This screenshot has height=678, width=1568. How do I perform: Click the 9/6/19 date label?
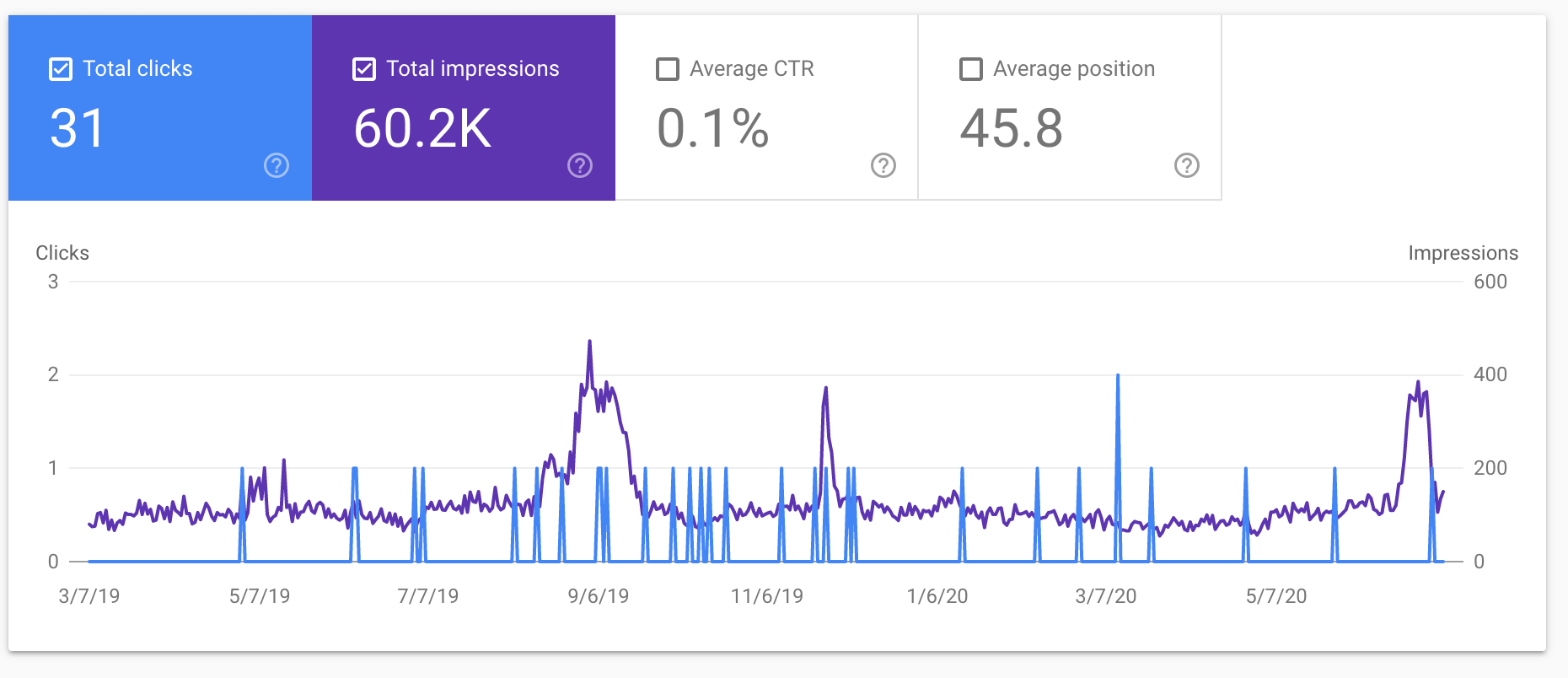click(599, 596)
